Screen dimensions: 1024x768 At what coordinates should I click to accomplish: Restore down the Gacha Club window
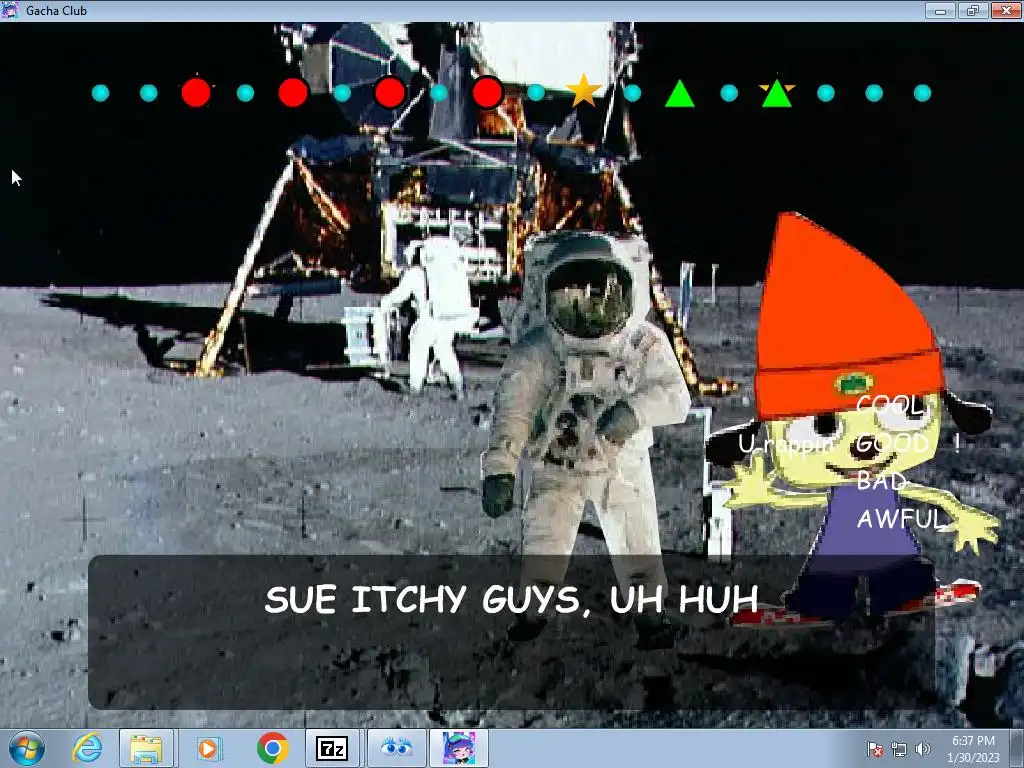(x=973, y=10)
